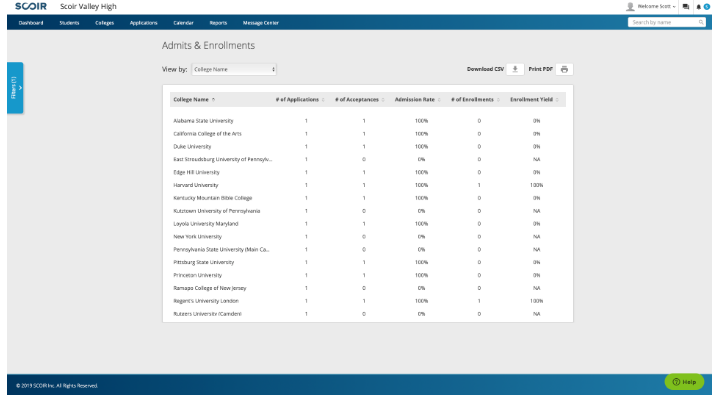The width and height of the screenshot is (717, 398).
Task: Open the View by College Name dropdown
Action: [234, 69]
